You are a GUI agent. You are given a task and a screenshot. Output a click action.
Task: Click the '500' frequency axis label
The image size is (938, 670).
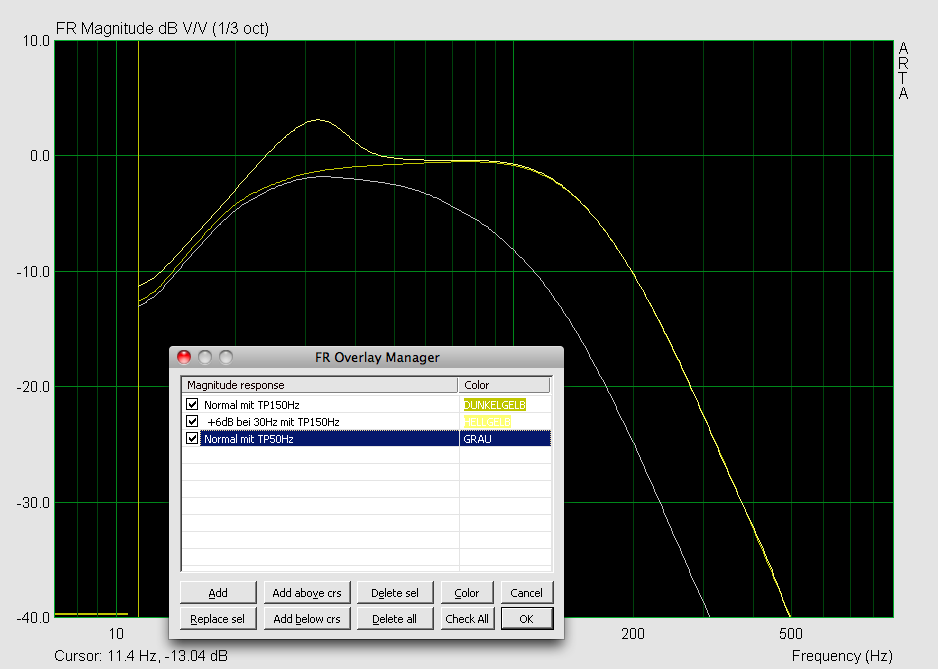pos(791,634)
